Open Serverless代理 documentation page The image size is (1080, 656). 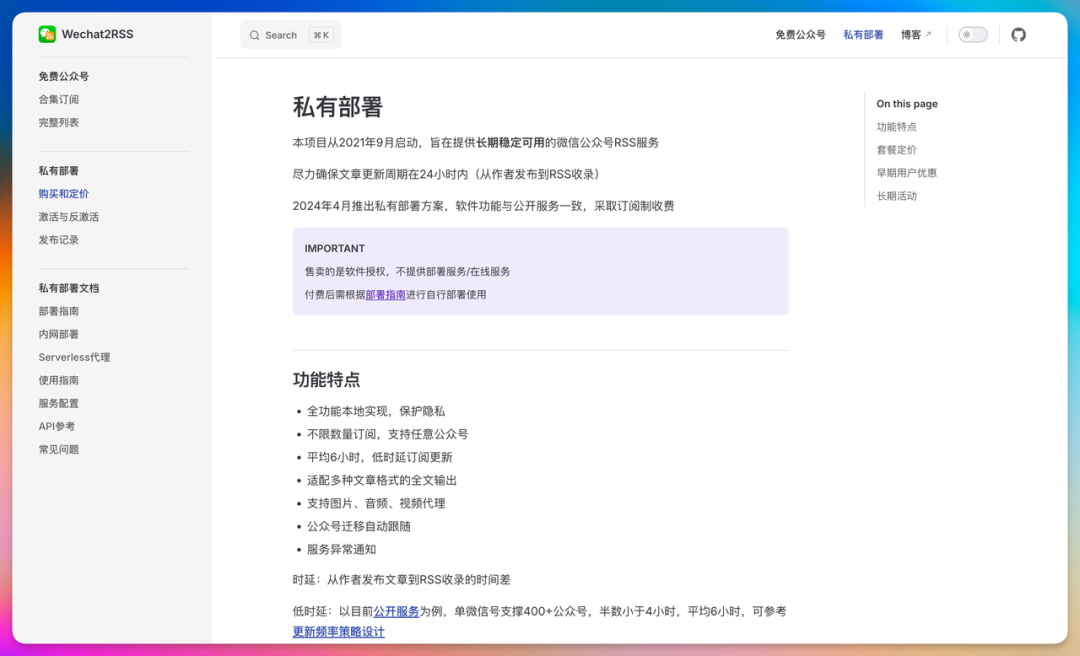[x=74, y=357]
